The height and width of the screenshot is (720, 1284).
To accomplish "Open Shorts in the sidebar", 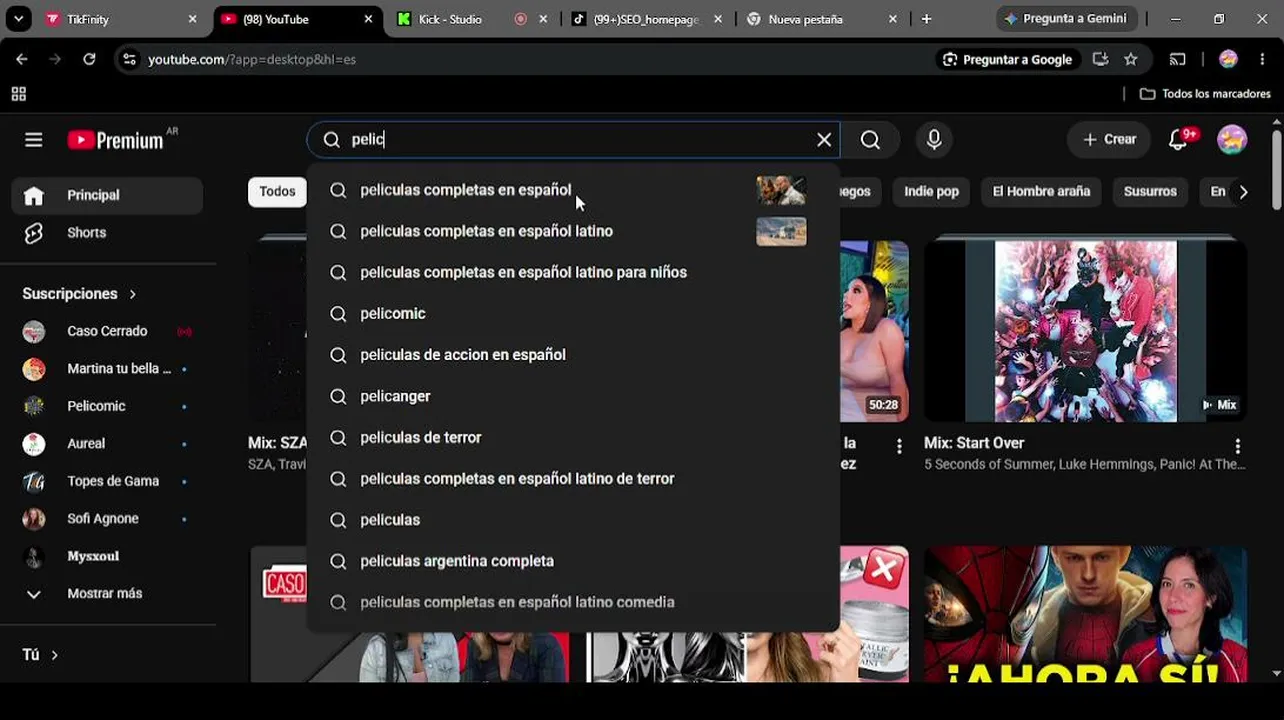I will [107, 233].
